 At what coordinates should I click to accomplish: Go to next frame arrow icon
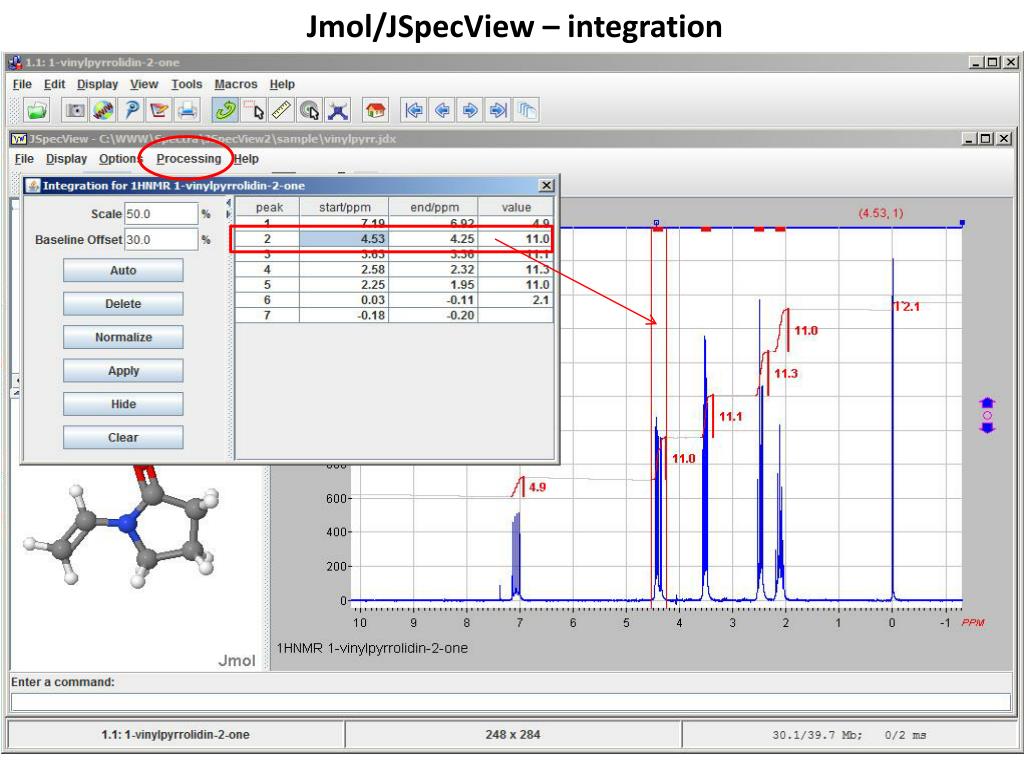[470, 110]
